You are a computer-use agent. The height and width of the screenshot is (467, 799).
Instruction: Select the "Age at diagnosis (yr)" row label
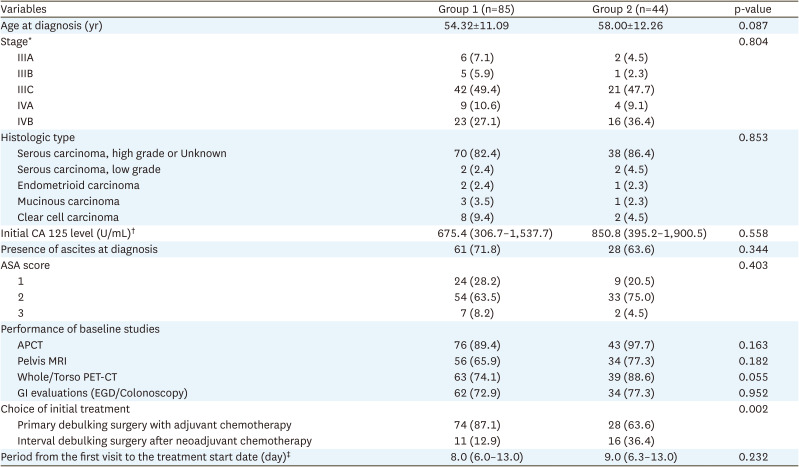coord(51,25)
